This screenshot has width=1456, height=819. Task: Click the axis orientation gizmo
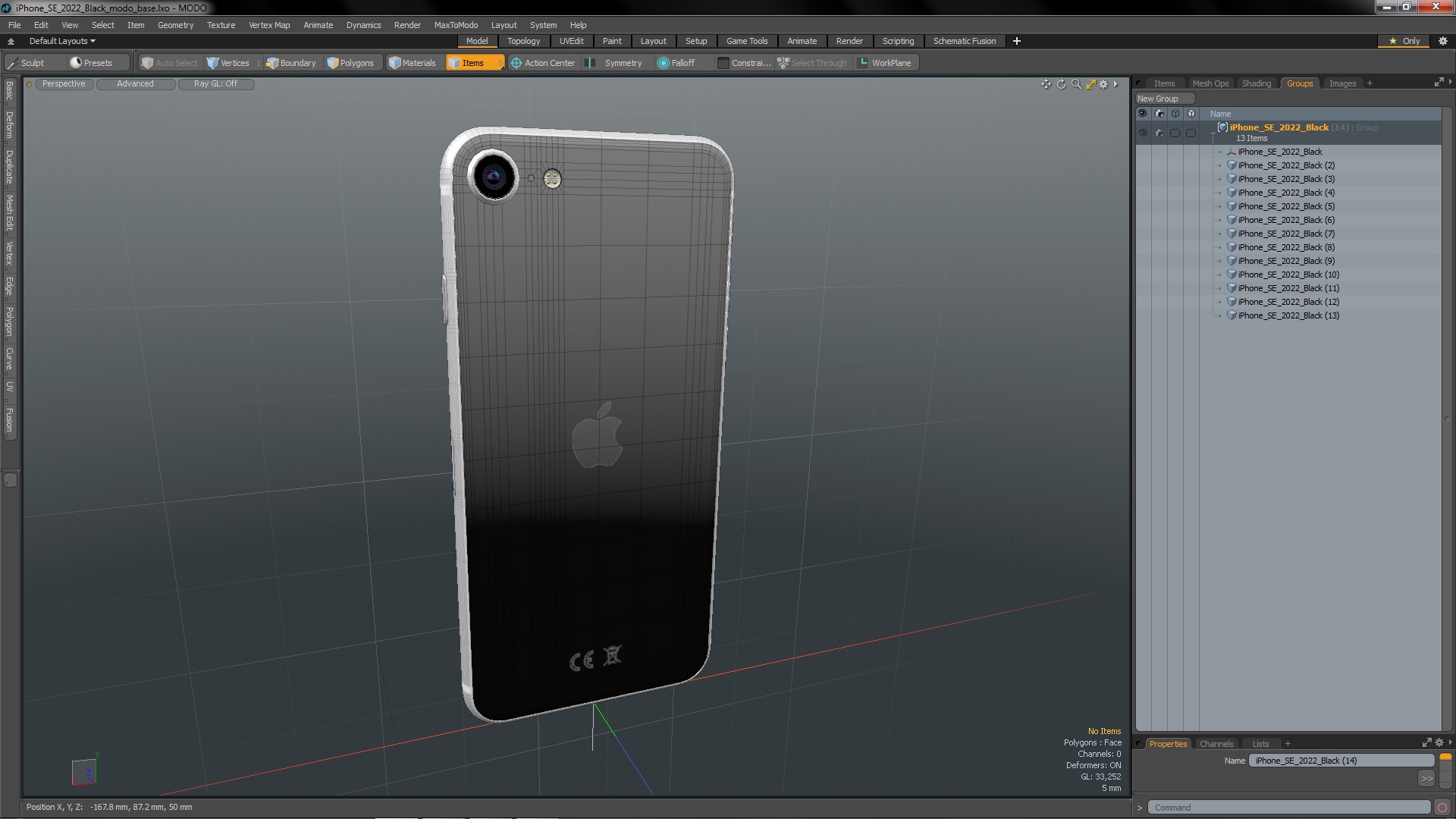(84, 771)
